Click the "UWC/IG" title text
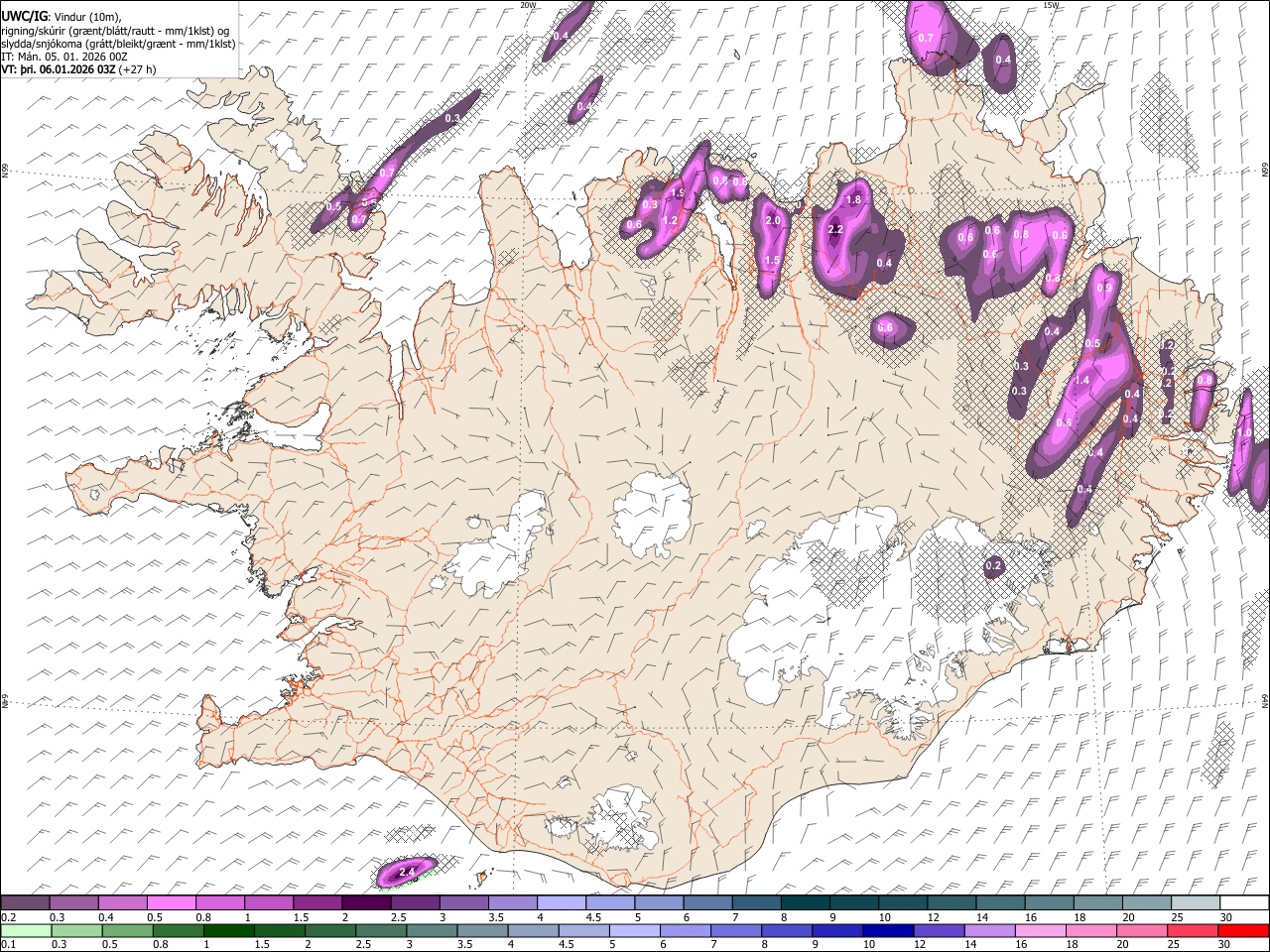 pos(24,17)
